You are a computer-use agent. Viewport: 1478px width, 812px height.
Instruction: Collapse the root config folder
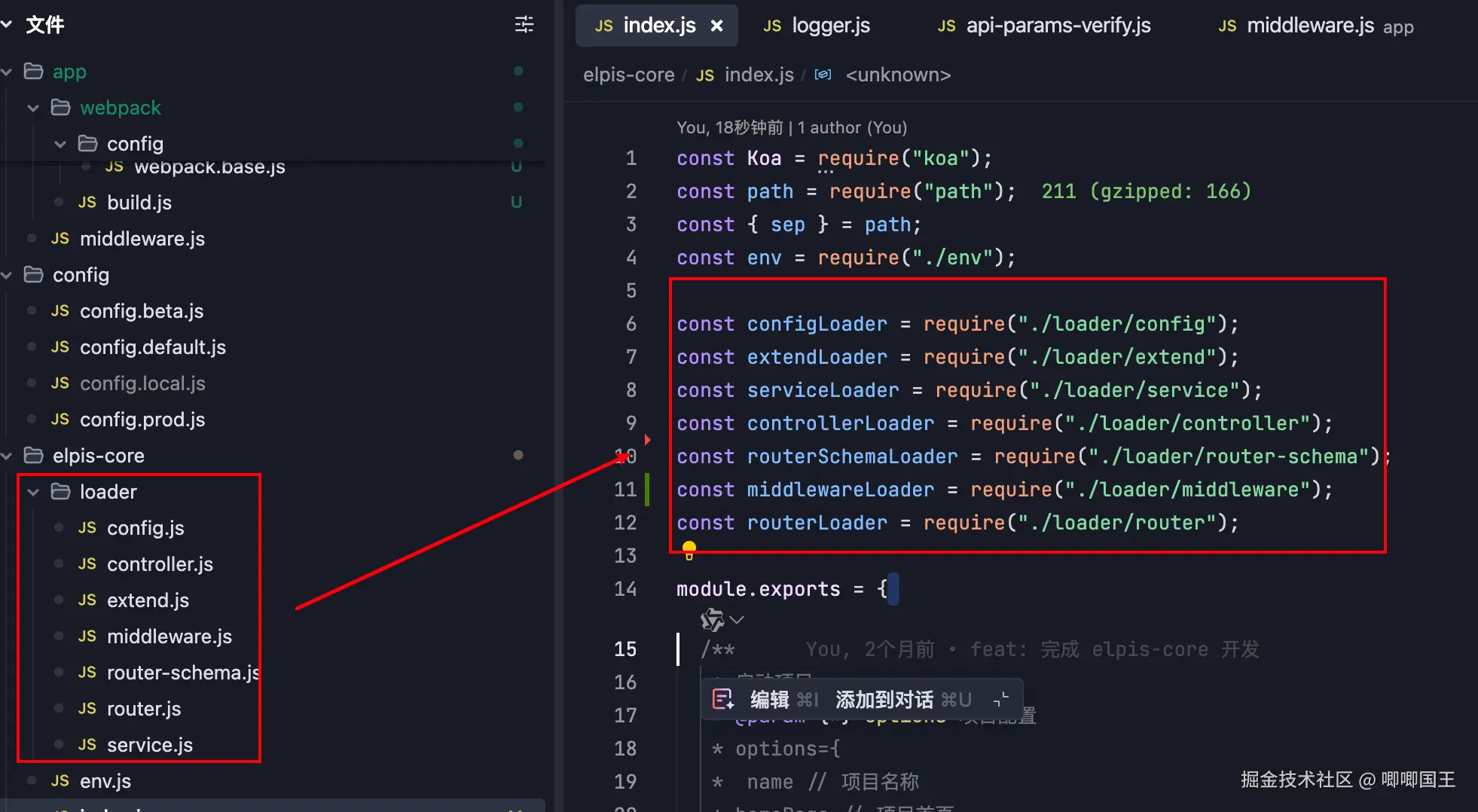pyautogui.click(x=7, y=275)
